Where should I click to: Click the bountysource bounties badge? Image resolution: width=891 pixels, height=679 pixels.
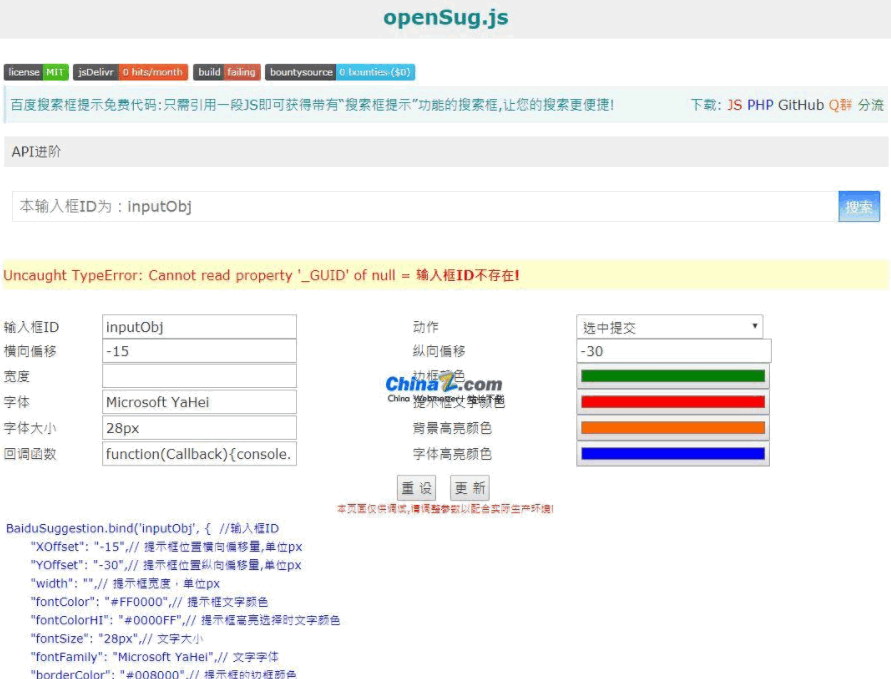[x=340, y=72]
